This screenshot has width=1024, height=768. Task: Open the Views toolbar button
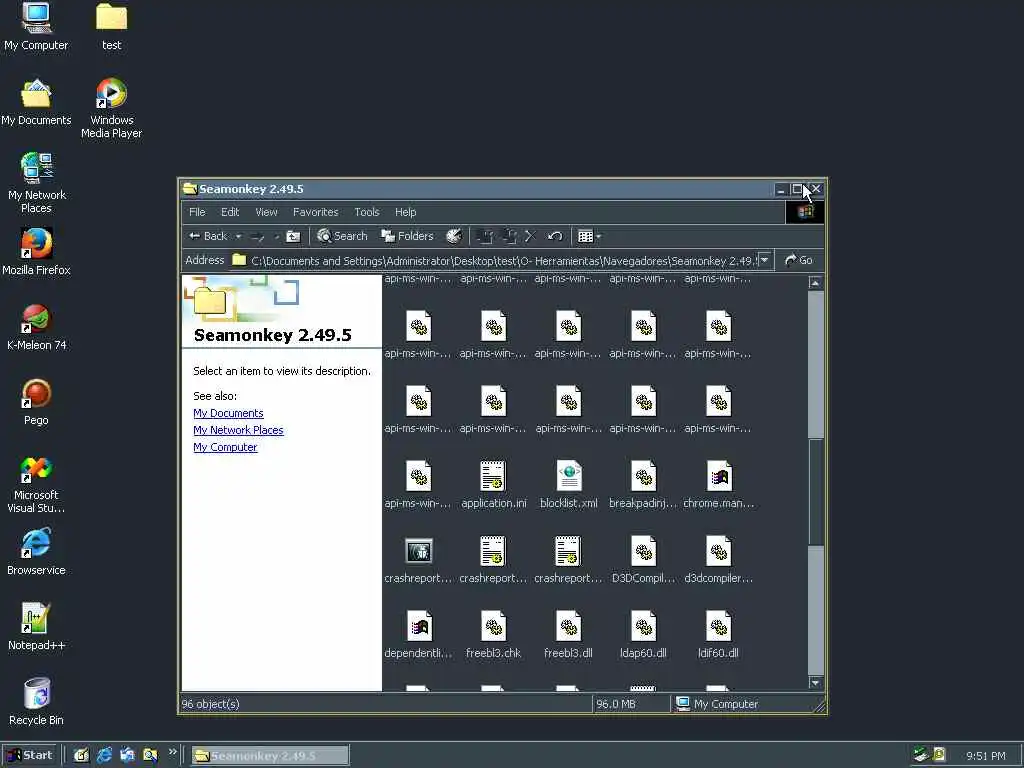click(585, 236)
